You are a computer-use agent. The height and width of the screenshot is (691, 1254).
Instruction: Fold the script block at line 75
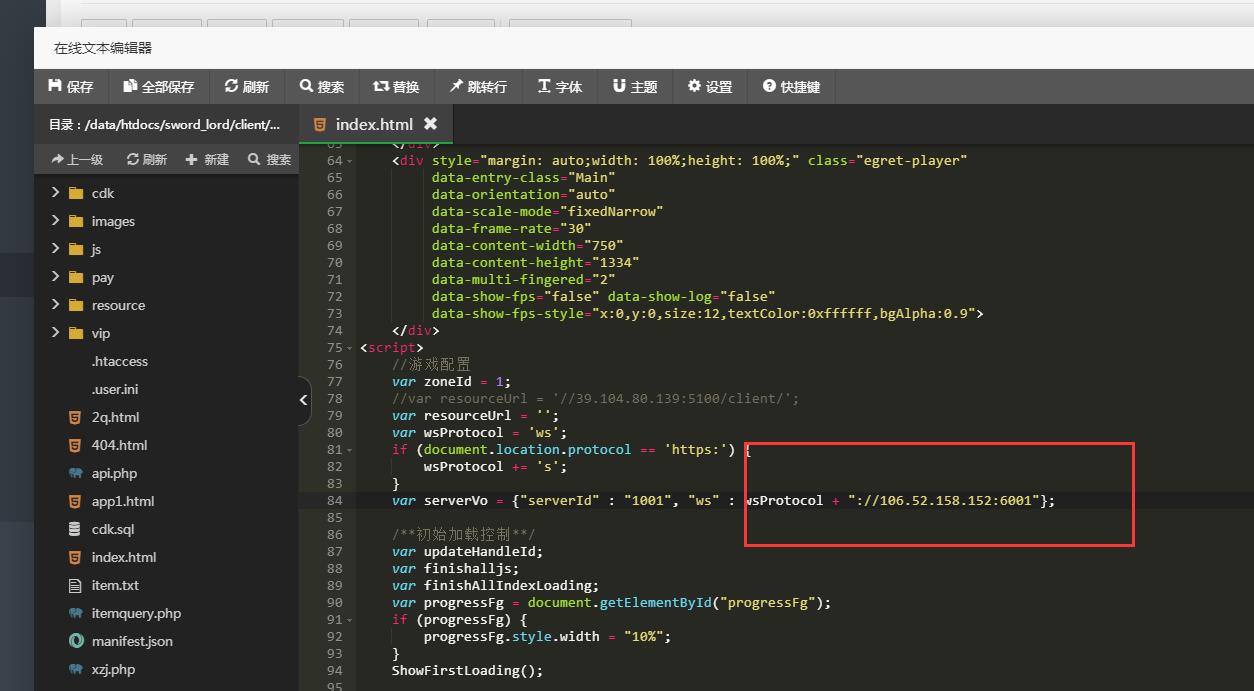pyautogui.click(x=349, y=348)
